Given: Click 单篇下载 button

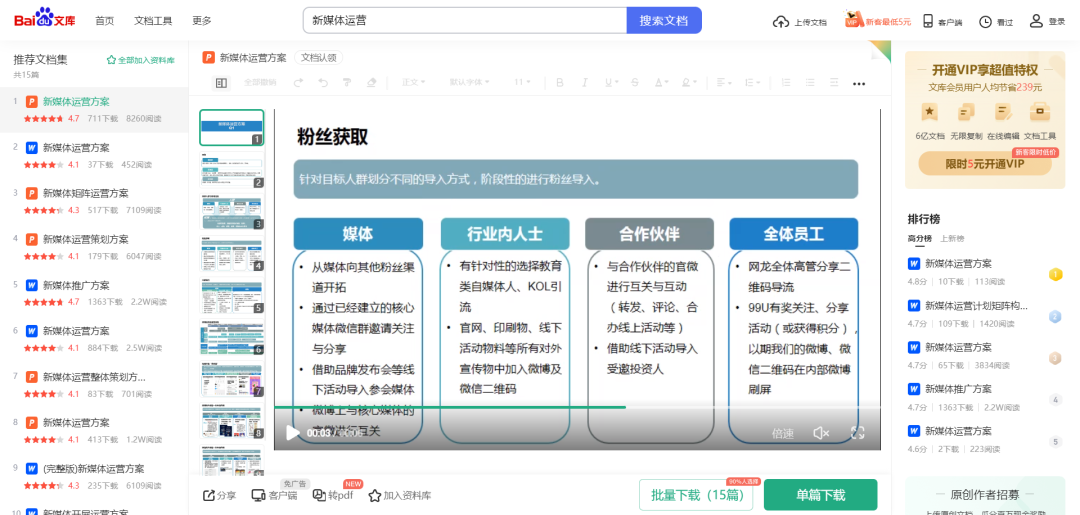Looking at the screenshot, I should pos(820,495).
